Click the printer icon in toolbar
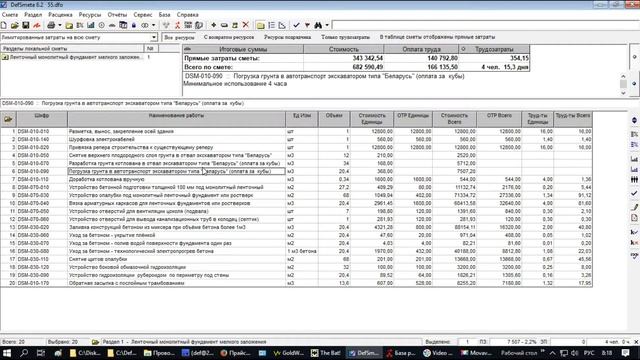640x360 pixels. pyautogui.click(x=51, y=25)
